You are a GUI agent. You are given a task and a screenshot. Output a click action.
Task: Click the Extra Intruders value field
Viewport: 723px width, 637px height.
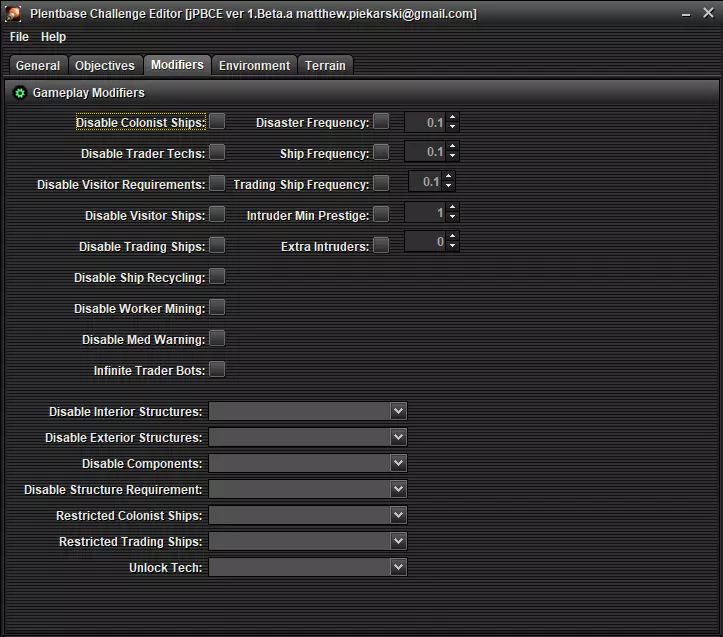point(426,241)
